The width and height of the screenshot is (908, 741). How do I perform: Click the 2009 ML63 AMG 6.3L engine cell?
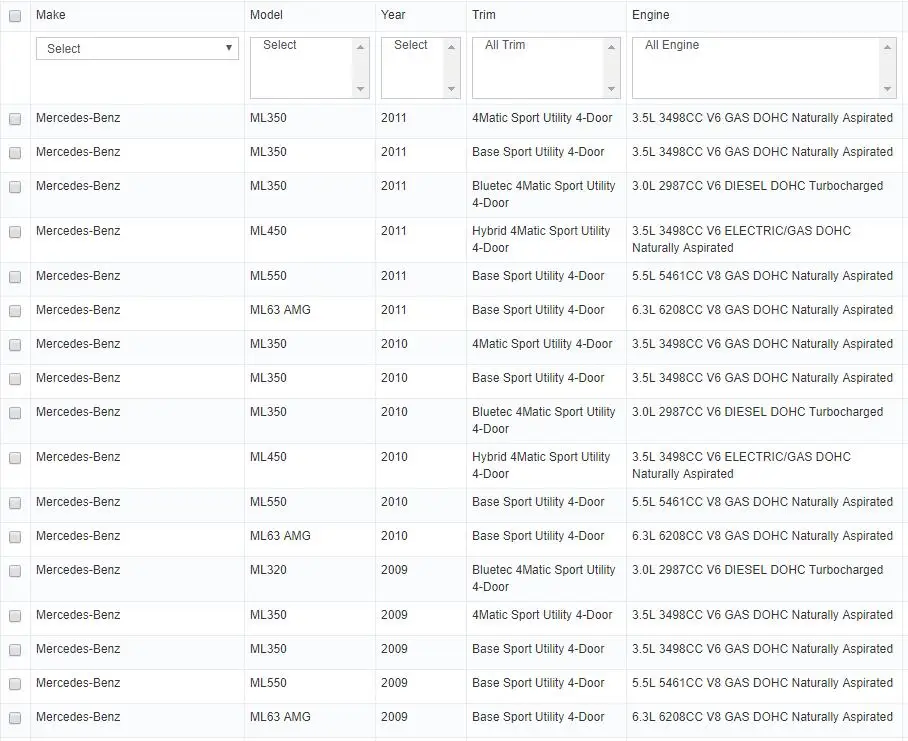click(x=762, y=717)
